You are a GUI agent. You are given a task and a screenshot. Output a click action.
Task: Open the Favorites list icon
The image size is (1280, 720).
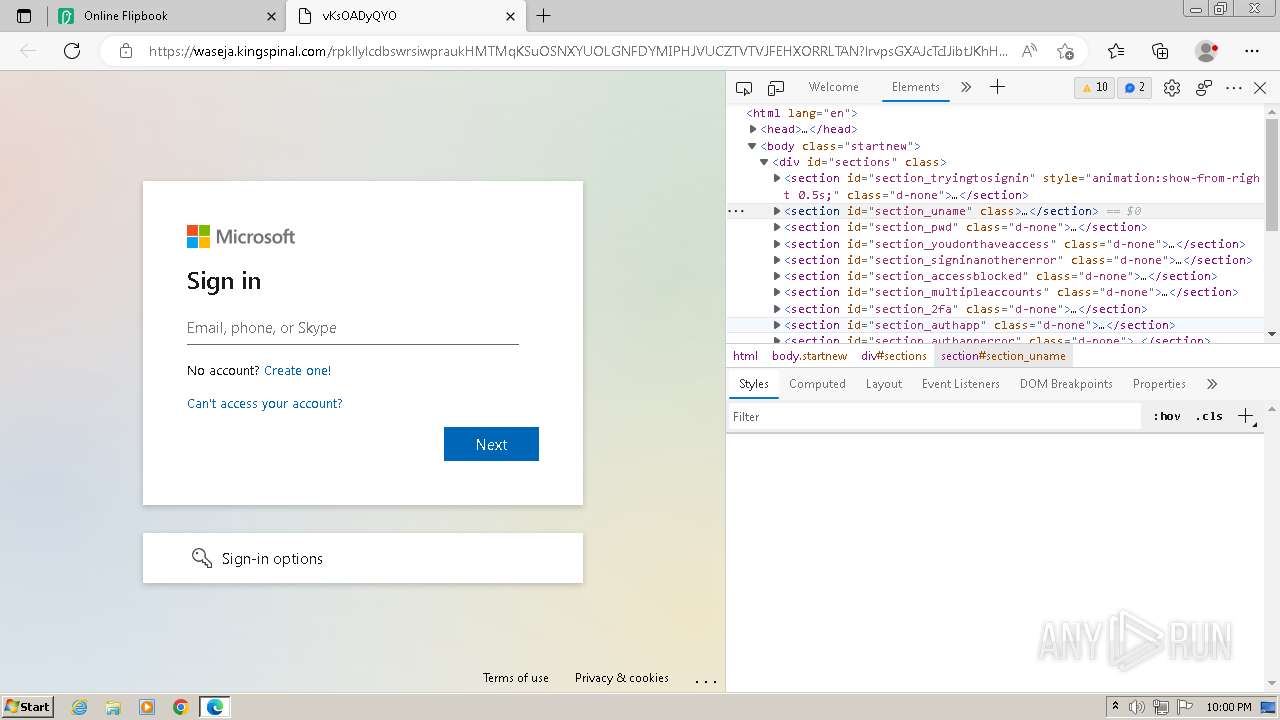tap(1116, 51)
